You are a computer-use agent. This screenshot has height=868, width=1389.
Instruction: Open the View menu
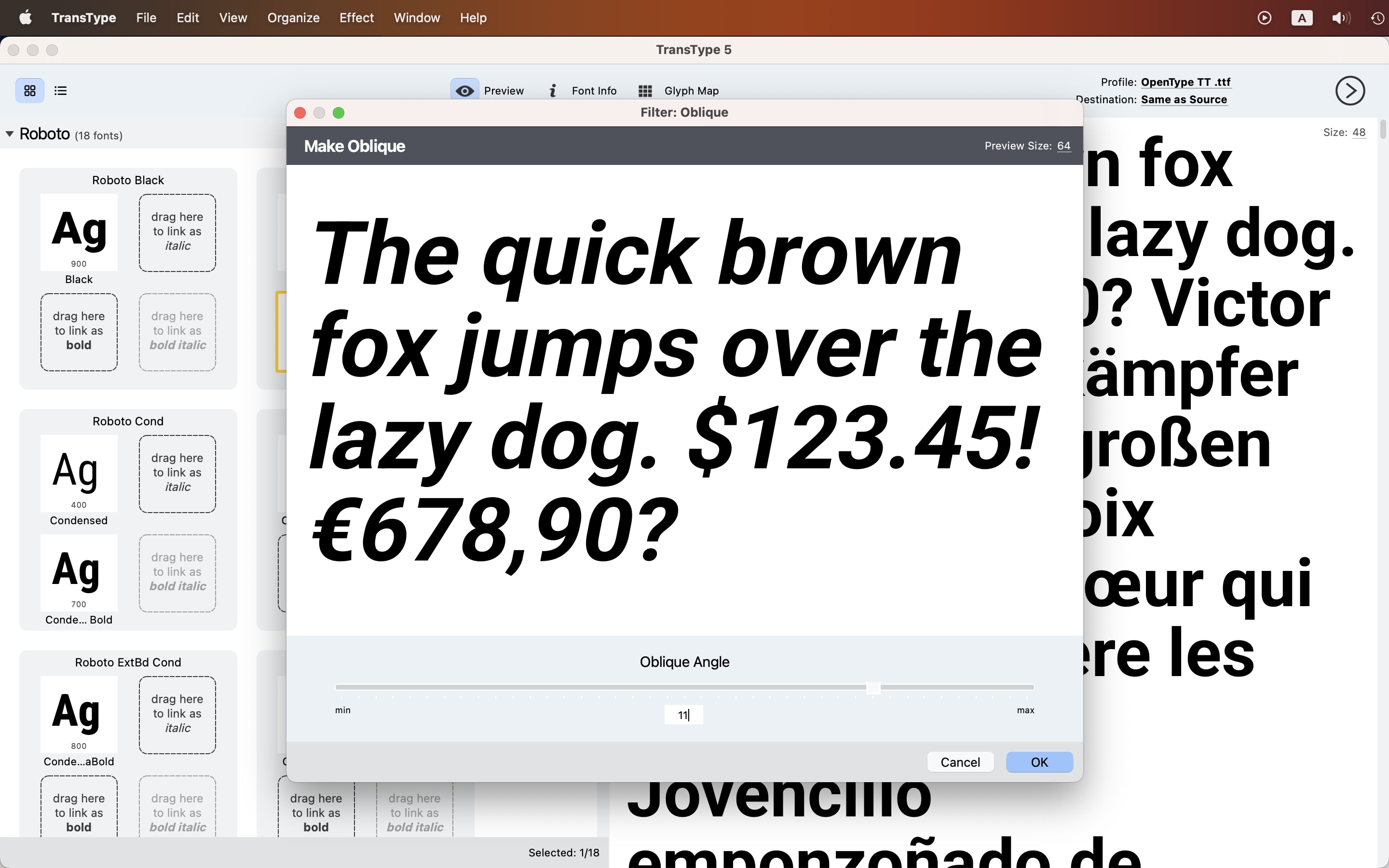pos(233,18)
